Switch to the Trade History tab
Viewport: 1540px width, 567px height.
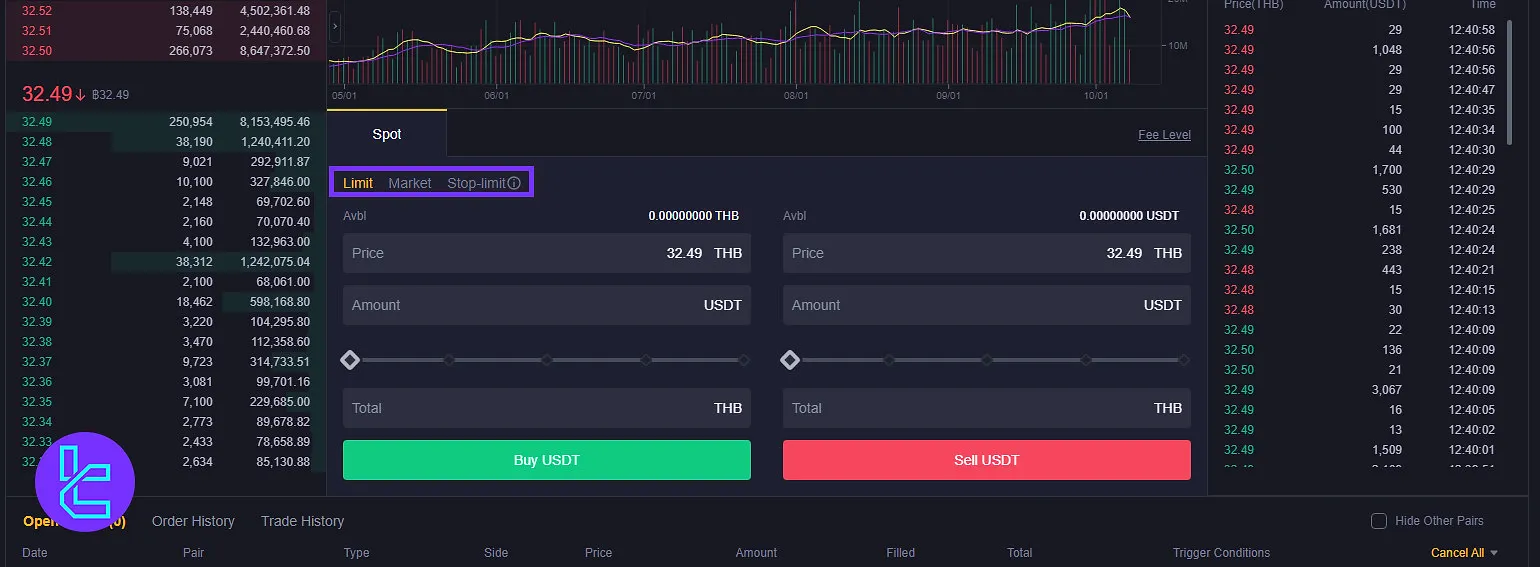tap(302, 521)
